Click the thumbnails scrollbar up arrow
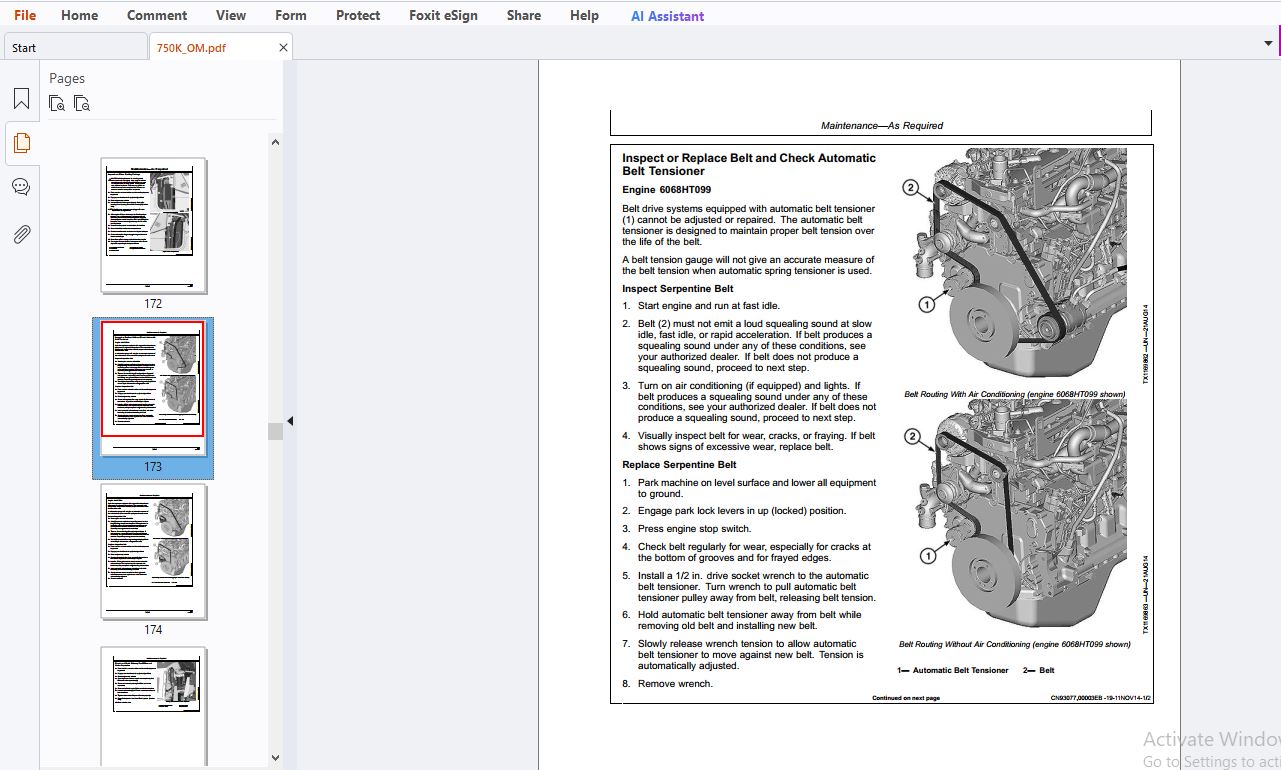This screenshot has width=1281, height=770. coord(276,142)
